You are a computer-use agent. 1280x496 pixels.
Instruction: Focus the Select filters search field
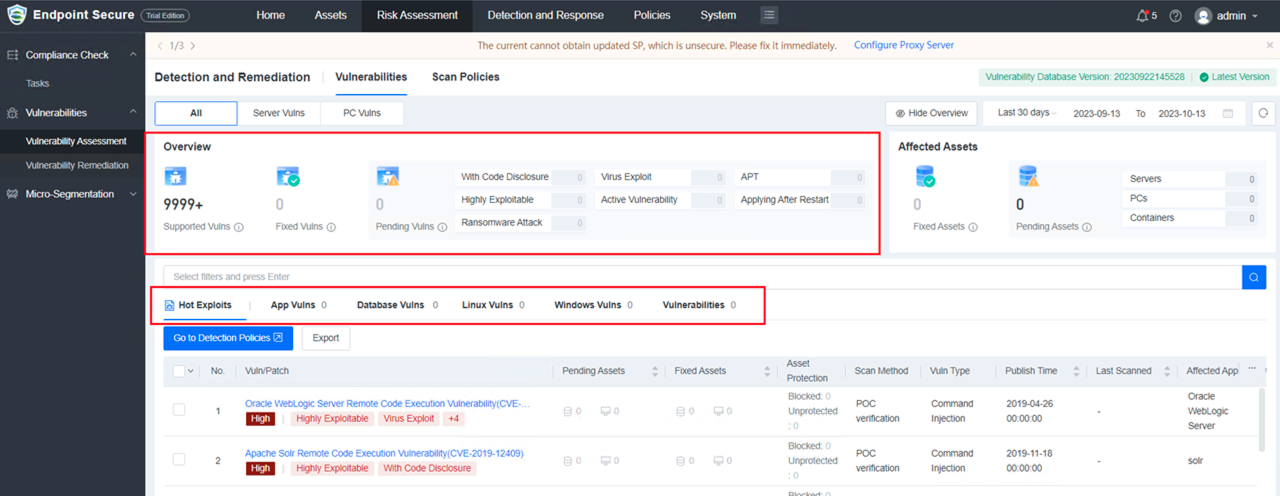700,277
